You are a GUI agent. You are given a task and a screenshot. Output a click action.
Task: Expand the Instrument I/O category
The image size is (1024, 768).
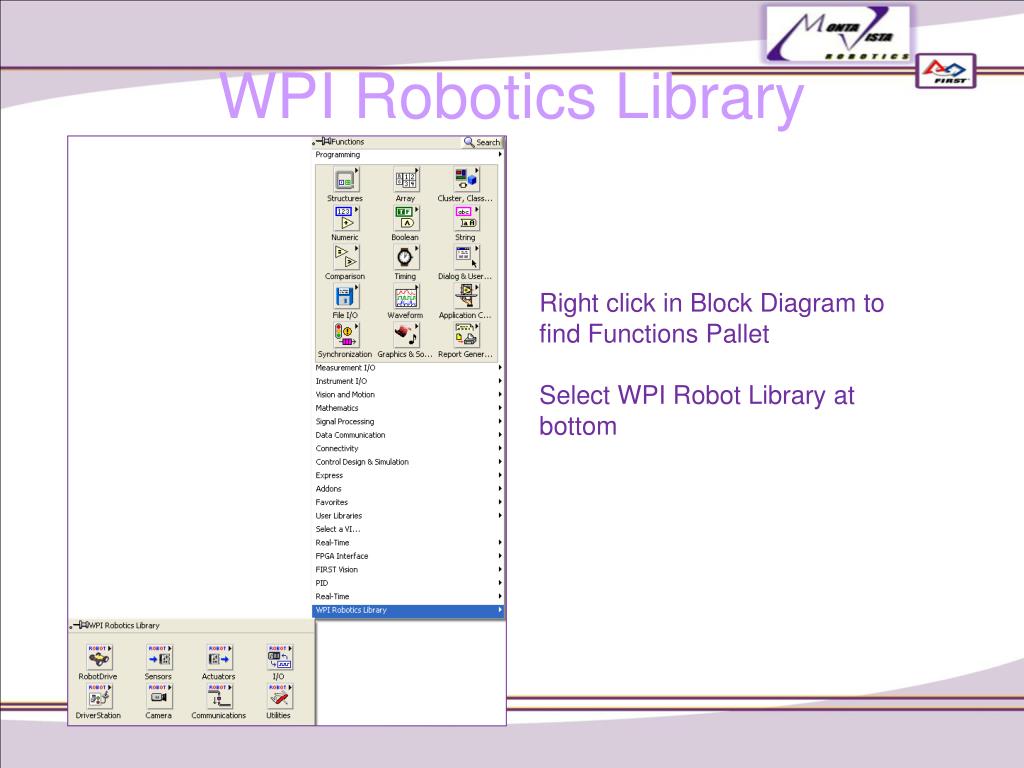click(409, 381)
